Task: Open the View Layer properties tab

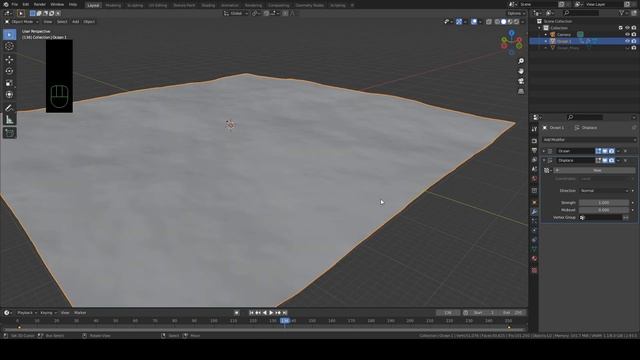Action: coord(534,160)
